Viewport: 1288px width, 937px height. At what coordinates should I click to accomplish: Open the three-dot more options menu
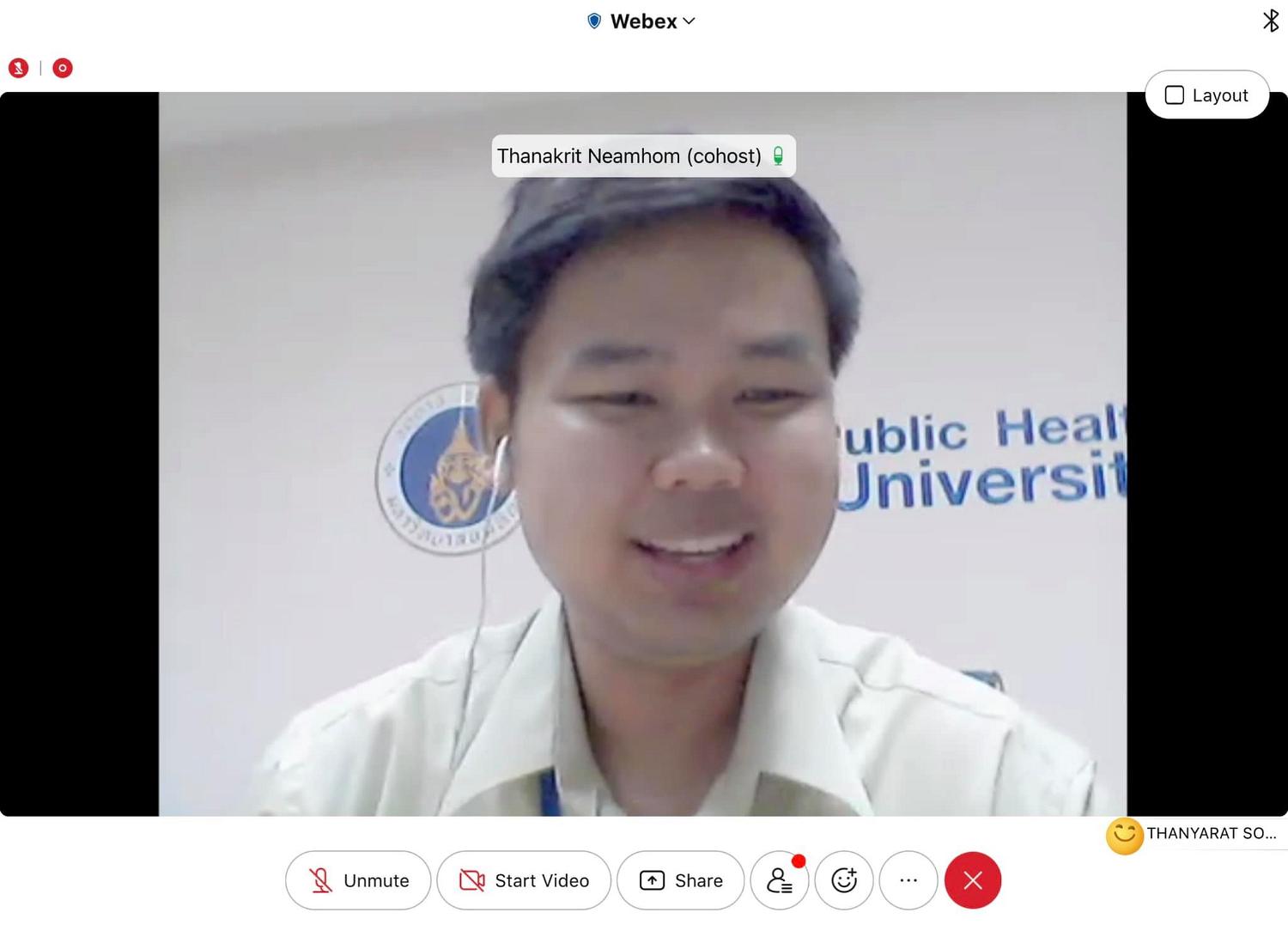point(908,880)
